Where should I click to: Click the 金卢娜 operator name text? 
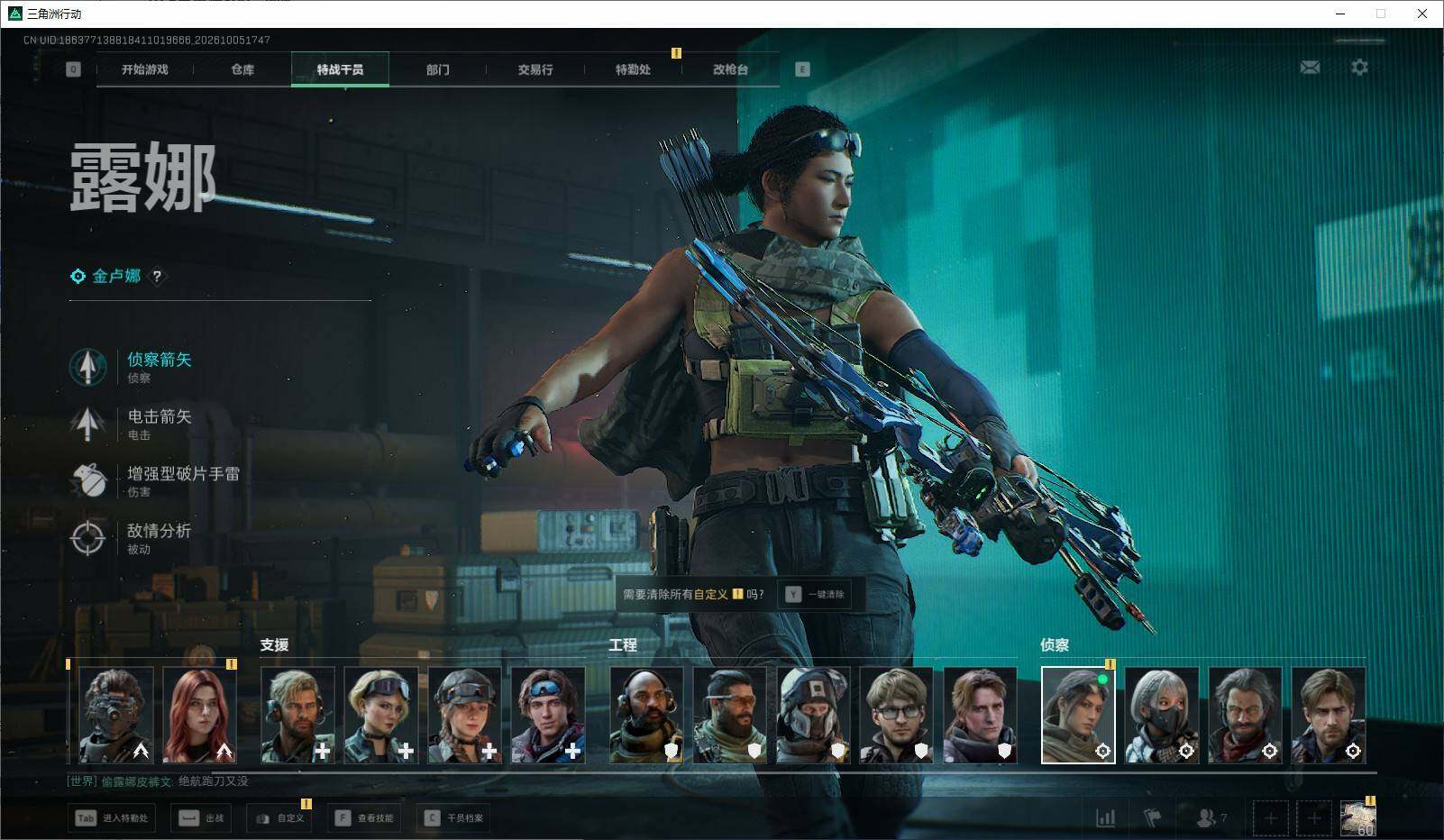tap(116, 277)
